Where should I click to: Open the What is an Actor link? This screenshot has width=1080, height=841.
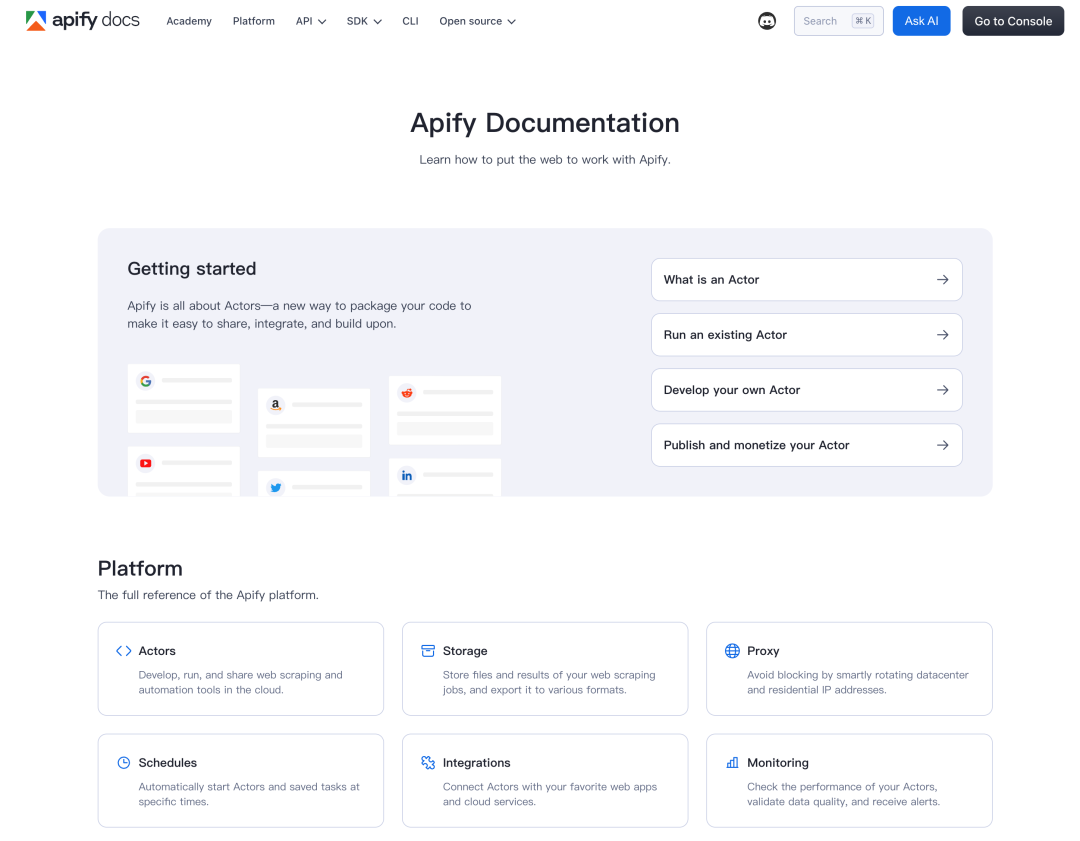(x=806, y=280)
